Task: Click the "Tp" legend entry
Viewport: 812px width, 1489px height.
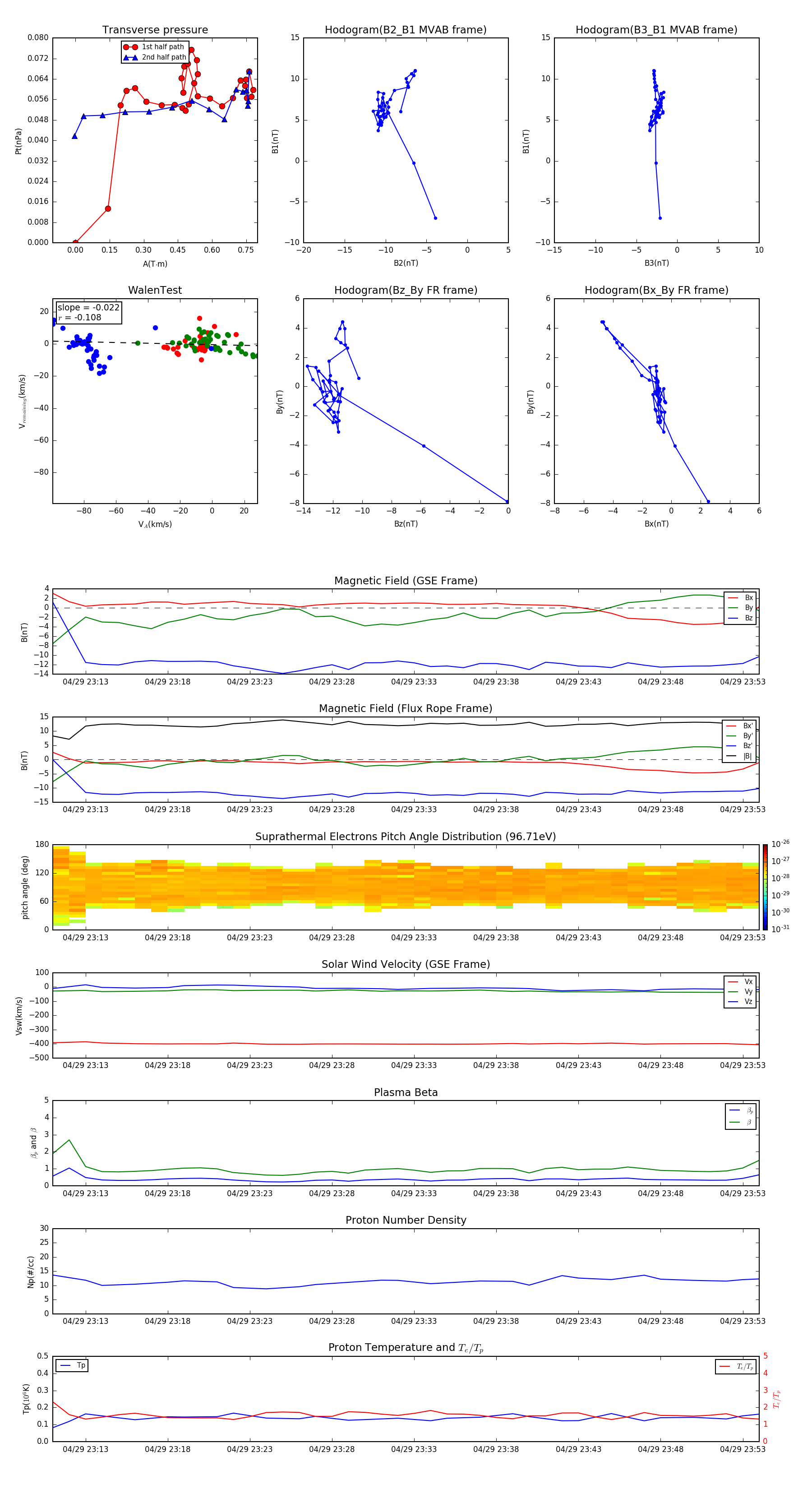Action: [72, 1365]
